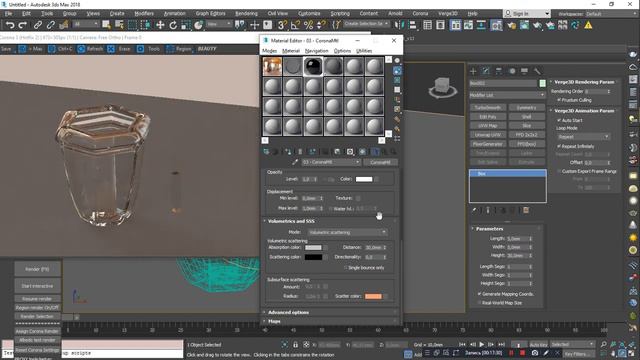Toggle Frustum Culling checkbox
Viewport: 640px width, 360px height.
559,100
